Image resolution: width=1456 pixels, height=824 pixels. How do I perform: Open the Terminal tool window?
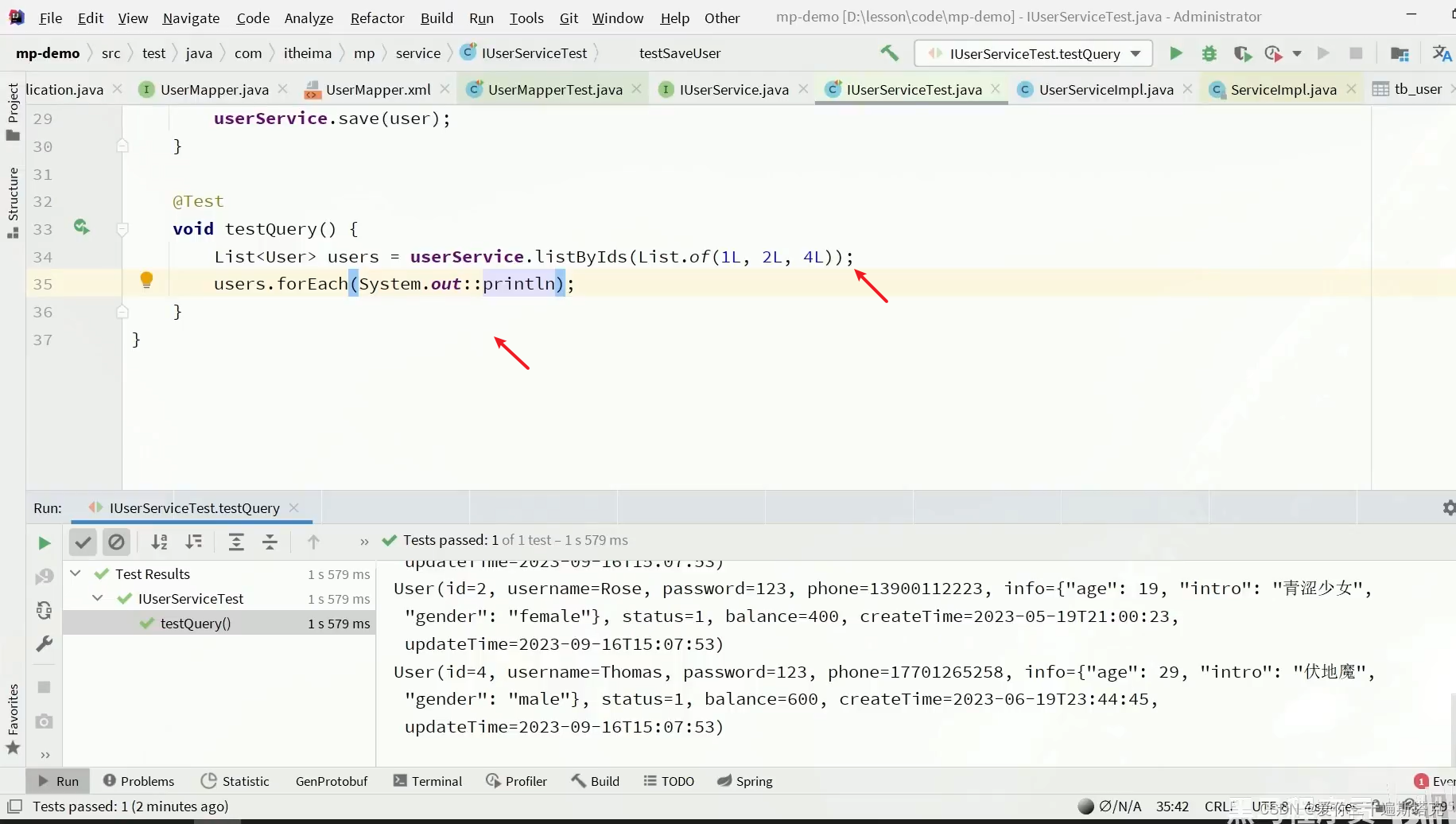[428, 781]
